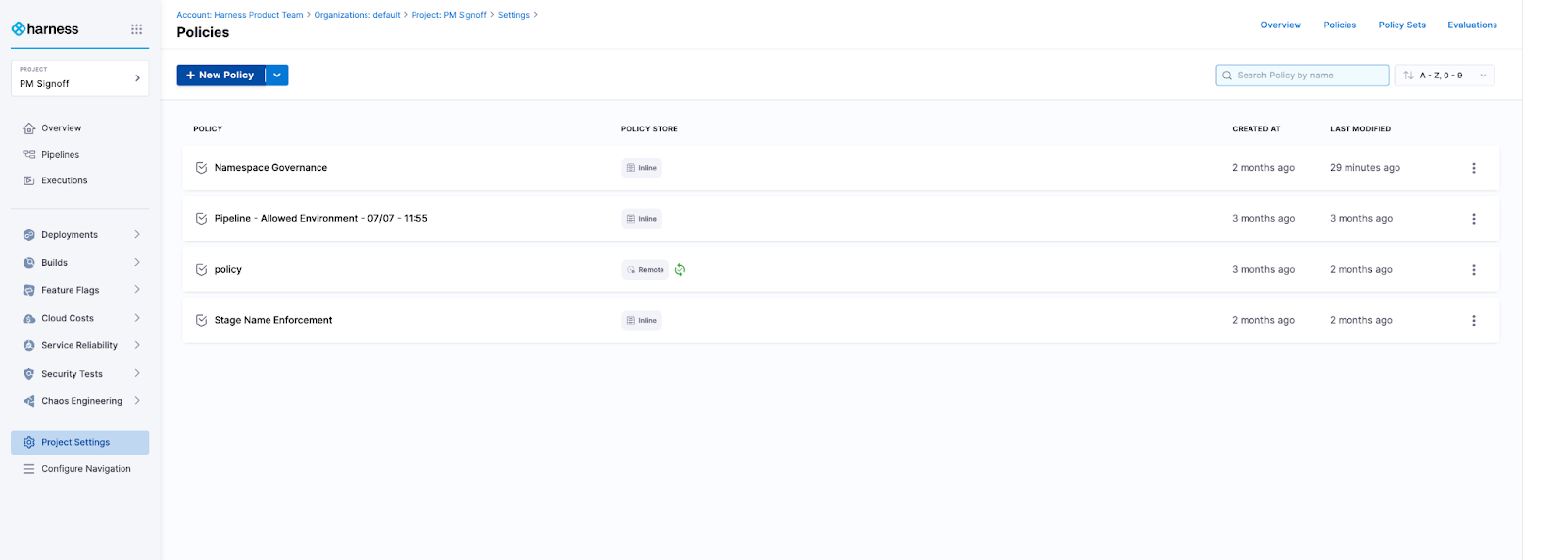Screen dimensions: 1568x560
Task: Open three-dot menu for Stage Name Enforcement
Action: pos(1473,321)
